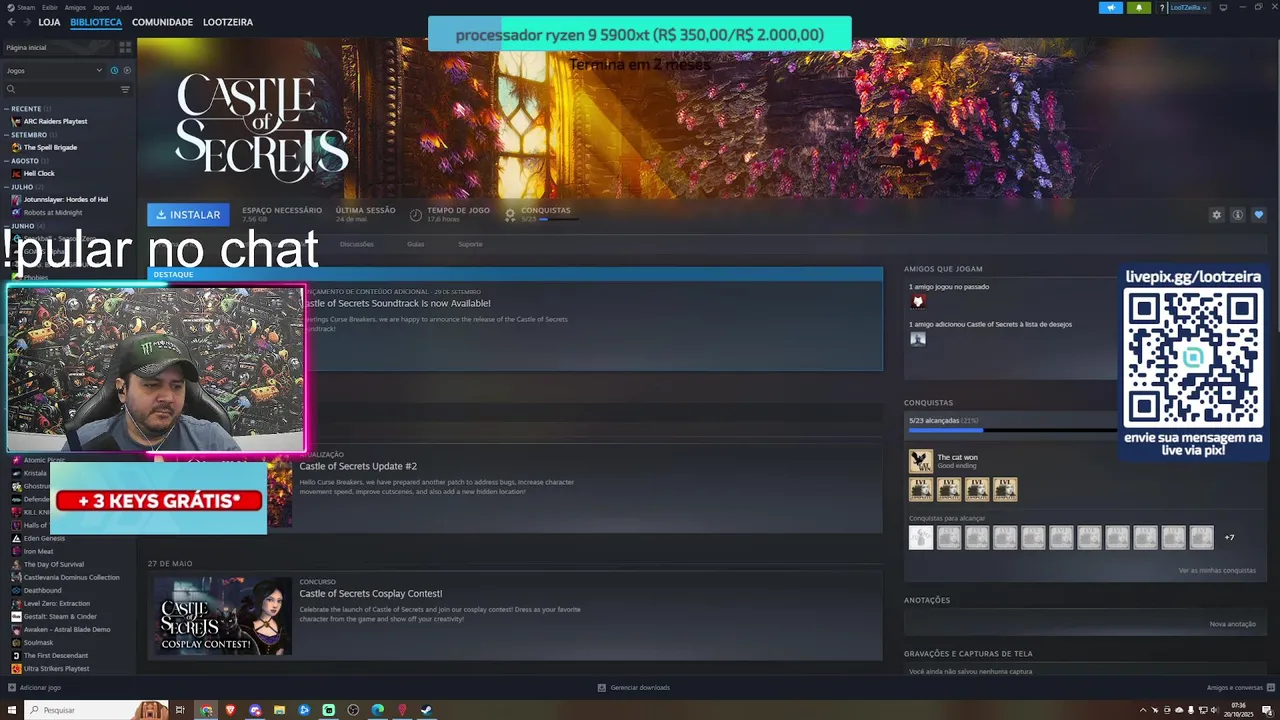Click the blue INSTALAR button
This screenshot has width=1280, height=720.
(x=188, y=214)
